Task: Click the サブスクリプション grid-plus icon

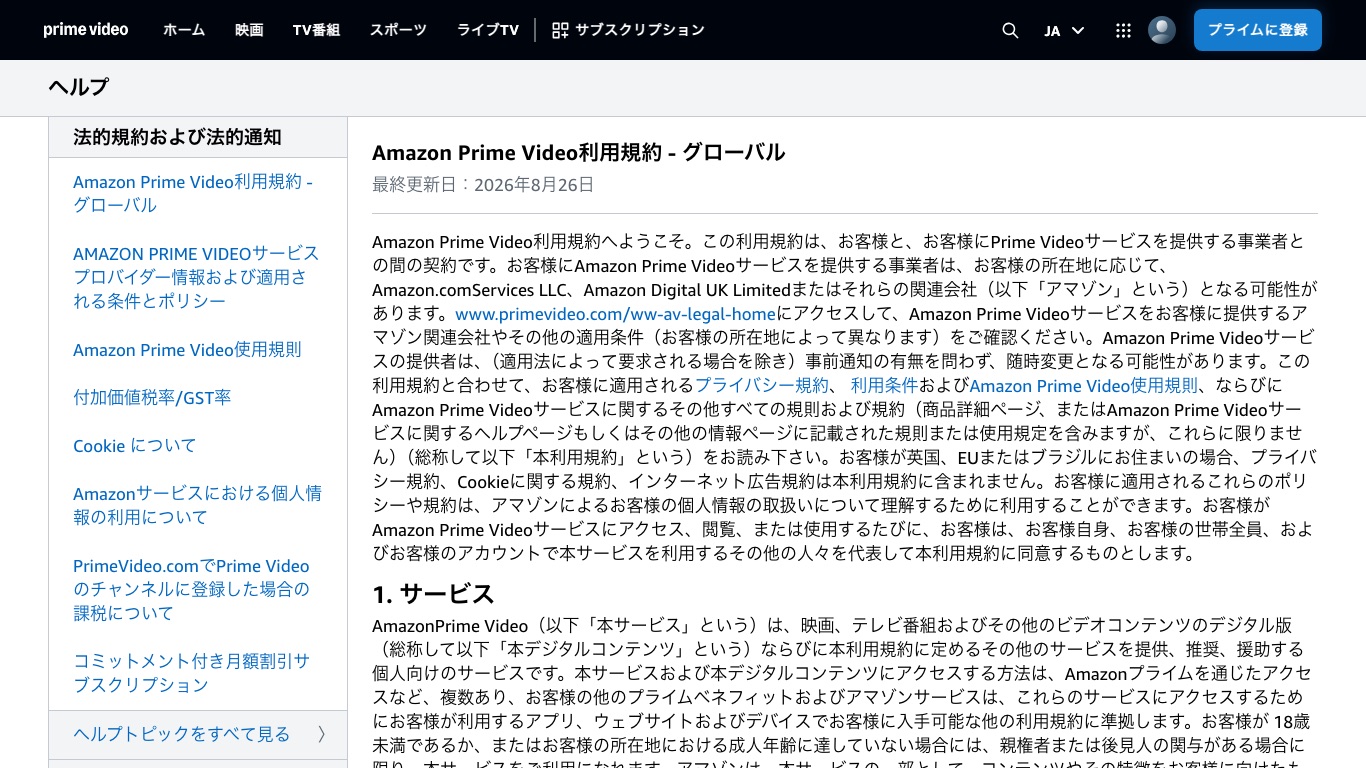Action: pyautogui.click(x=560, y=30)
